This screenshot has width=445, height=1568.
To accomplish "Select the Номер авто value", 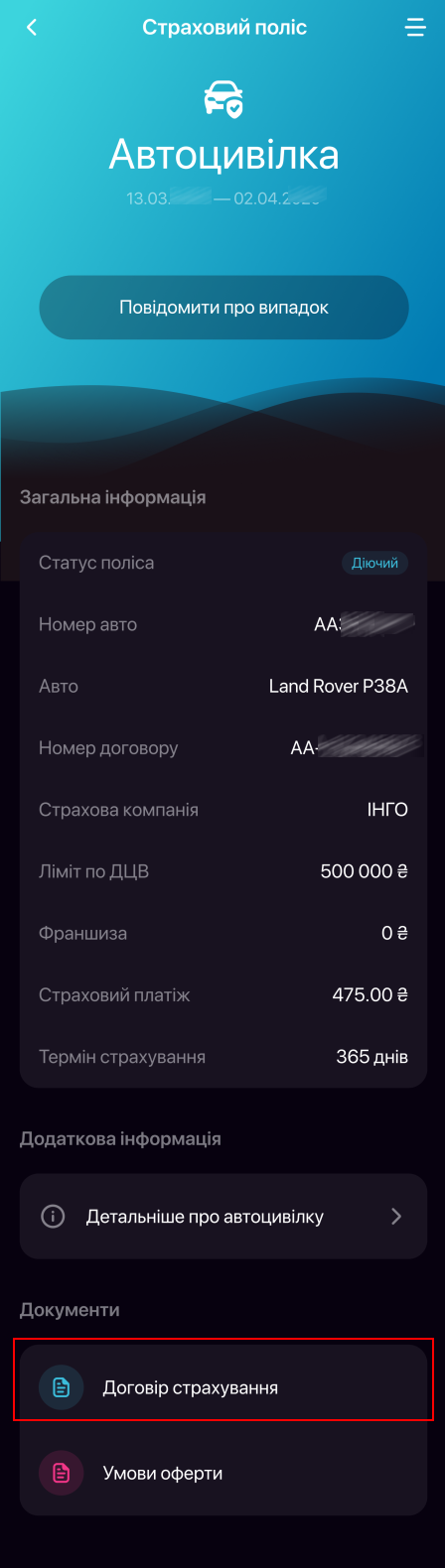I will click(x=365, y=624).
